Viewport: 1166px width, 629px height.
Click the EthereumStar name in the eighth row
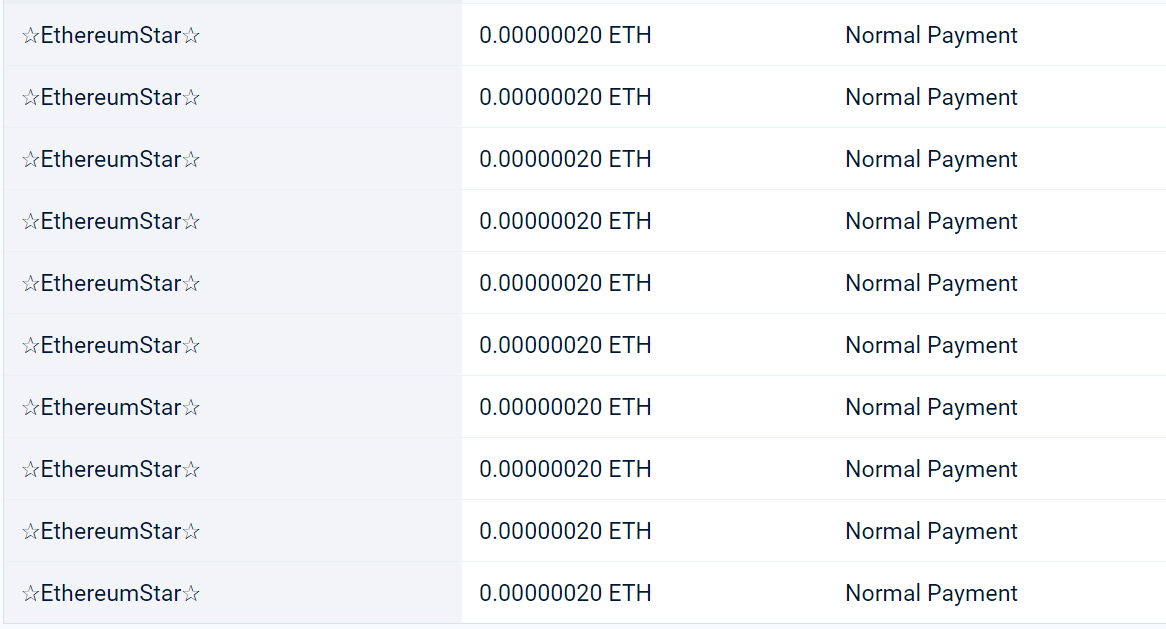click(111, 470)
